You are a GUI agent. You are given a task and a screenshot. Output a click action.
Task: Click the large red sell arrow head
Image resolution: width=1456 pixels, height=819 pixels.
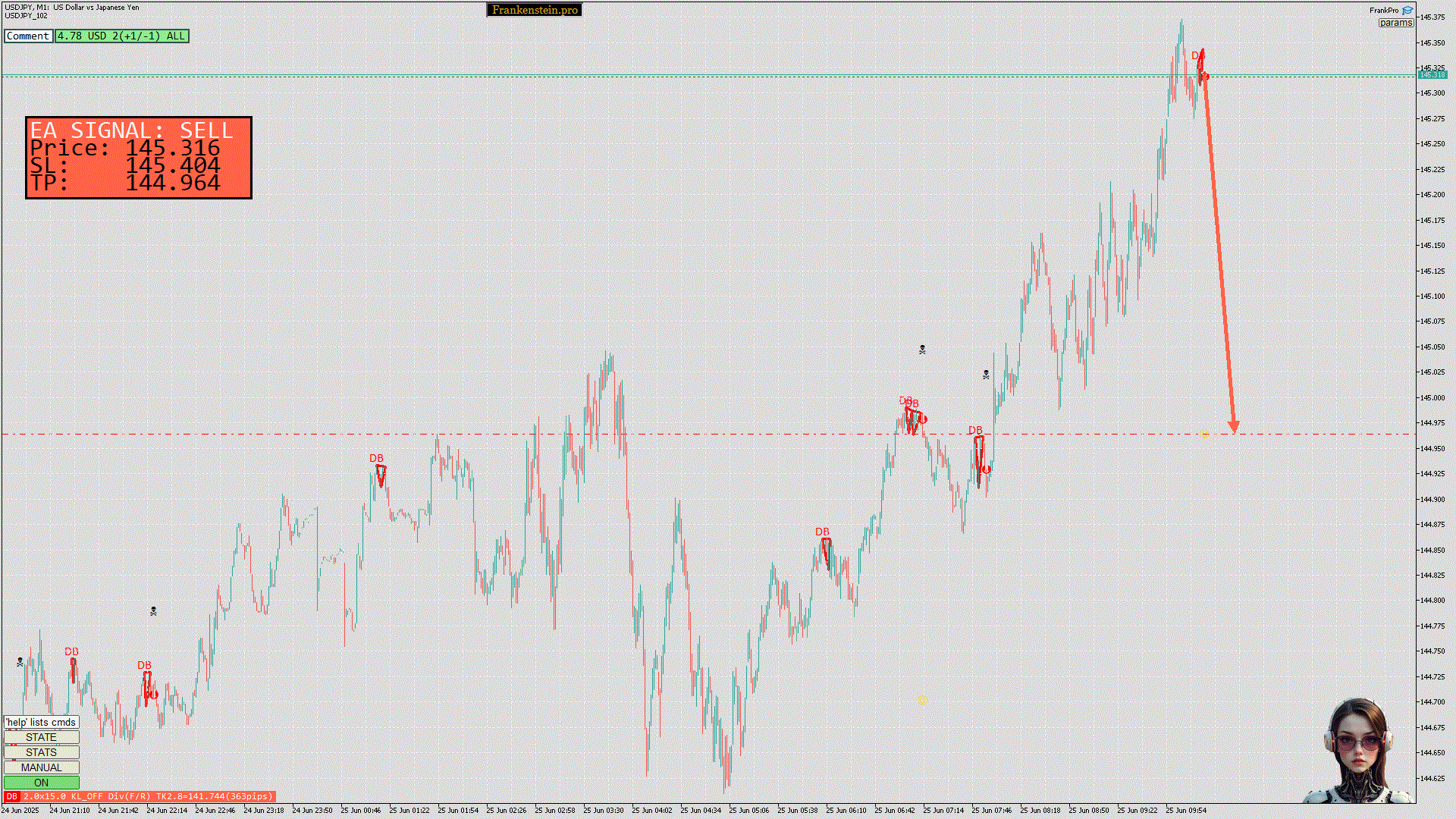coord(1234,427)
